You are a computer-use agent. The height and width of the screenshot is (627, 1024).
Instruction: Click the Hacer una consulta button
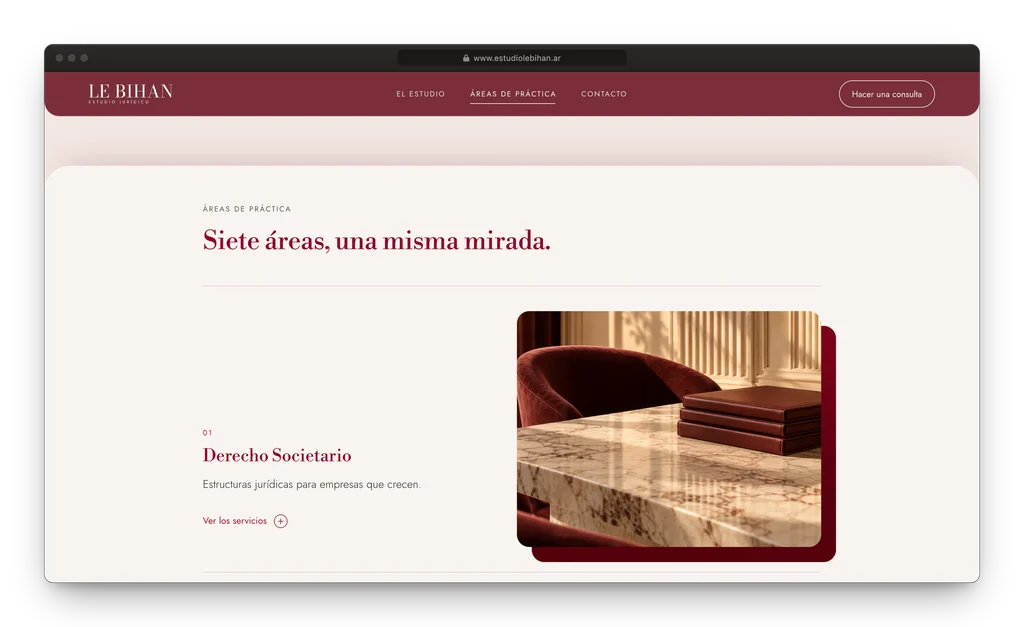pos(886,94)
